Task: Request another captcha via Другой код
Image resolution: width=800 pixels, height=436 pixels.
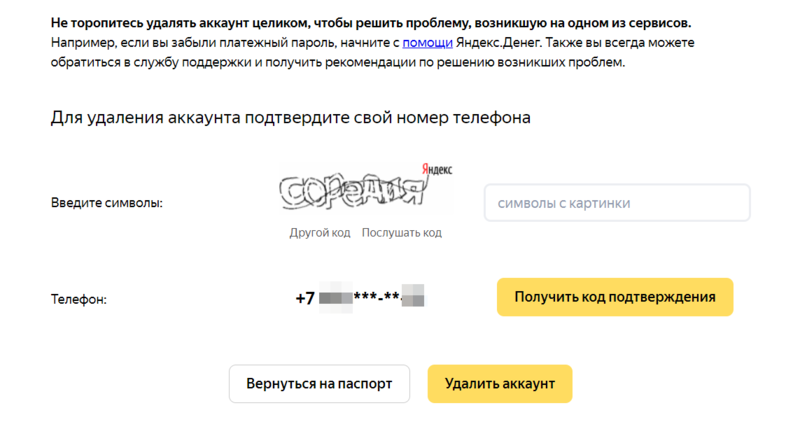Action: click(320, 233)
